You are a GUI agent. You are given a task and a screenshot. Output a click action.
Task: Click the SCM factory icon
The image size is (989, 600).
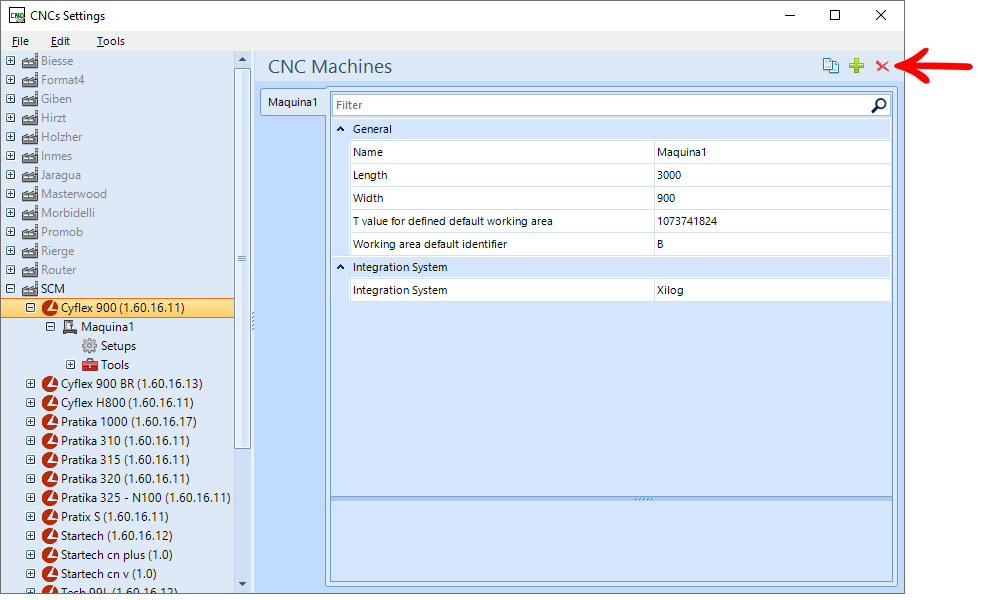(x=30, y=289)
